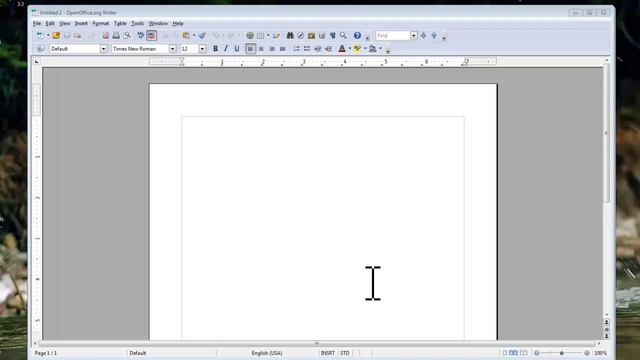Viewport: 640px width, 360px height.
Task: Click the Paste clipboard icon
Action: coord(187,36)
